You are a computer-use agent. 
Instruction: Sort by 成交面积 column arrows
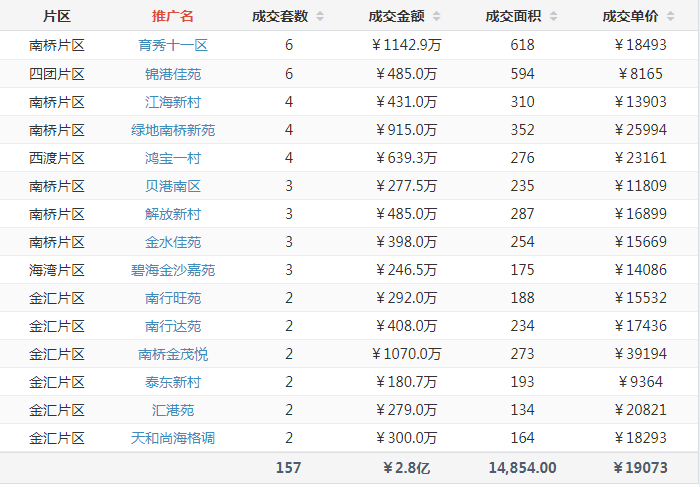point(554,17)
